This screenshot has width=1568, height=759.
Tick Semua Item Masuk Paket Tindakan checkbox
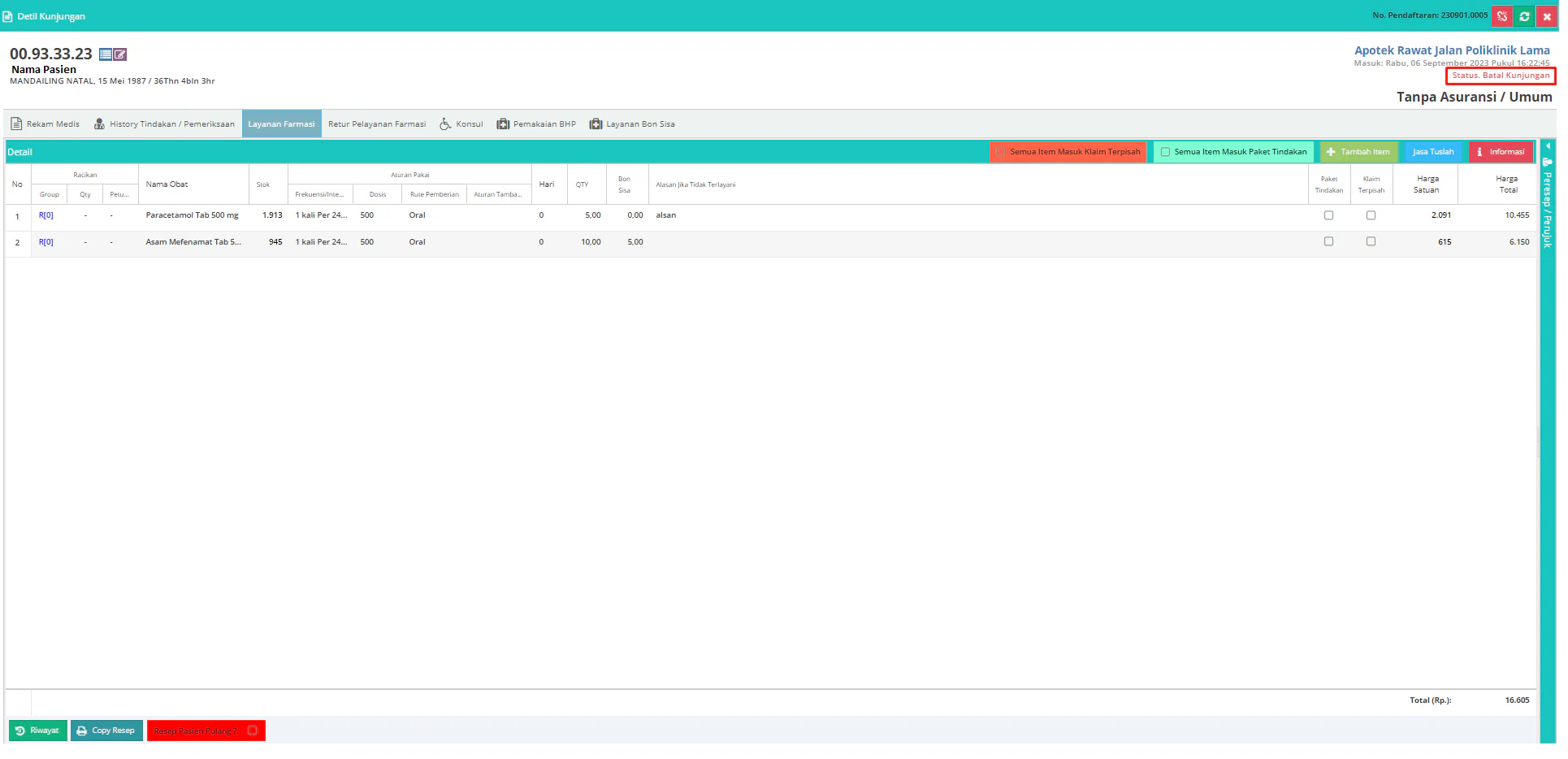click(1165, 152)
